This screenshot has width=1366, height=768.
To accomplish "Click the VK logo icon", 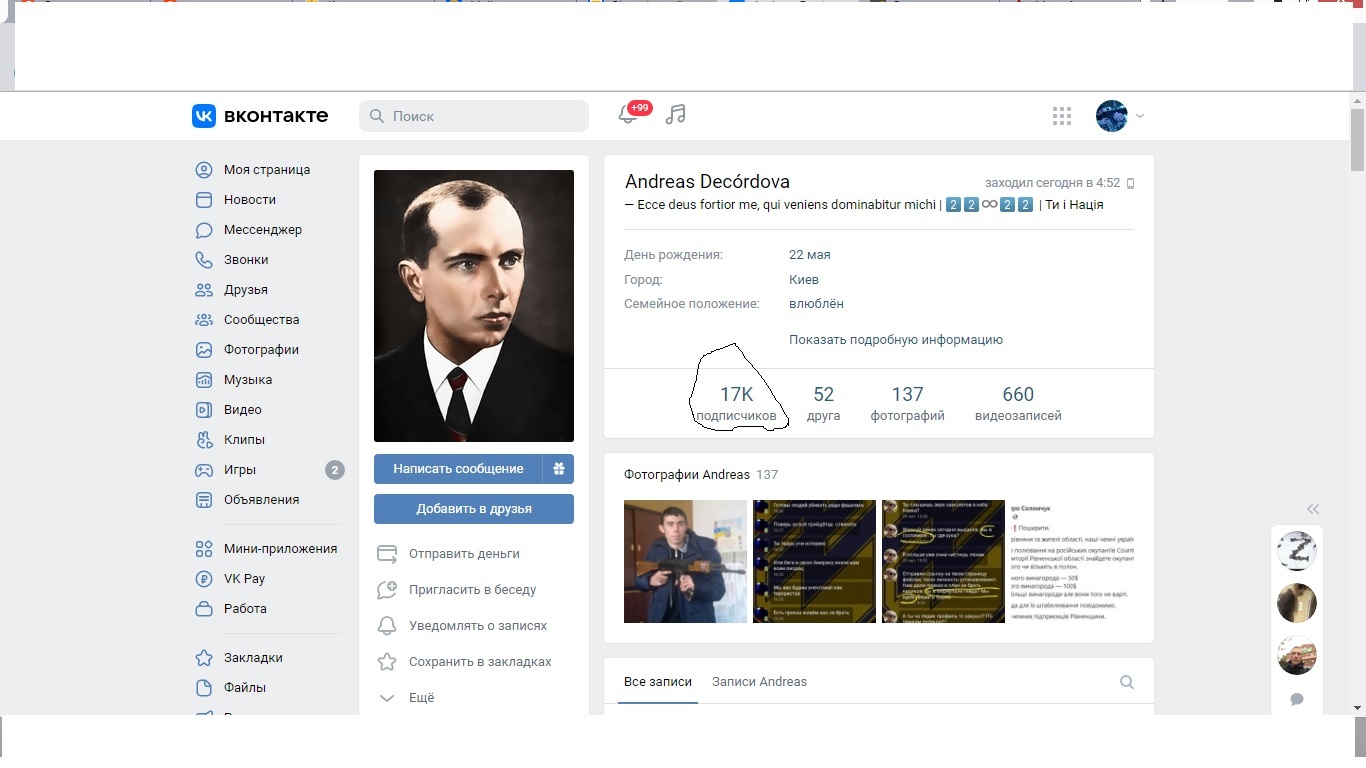I will point(204,116).
